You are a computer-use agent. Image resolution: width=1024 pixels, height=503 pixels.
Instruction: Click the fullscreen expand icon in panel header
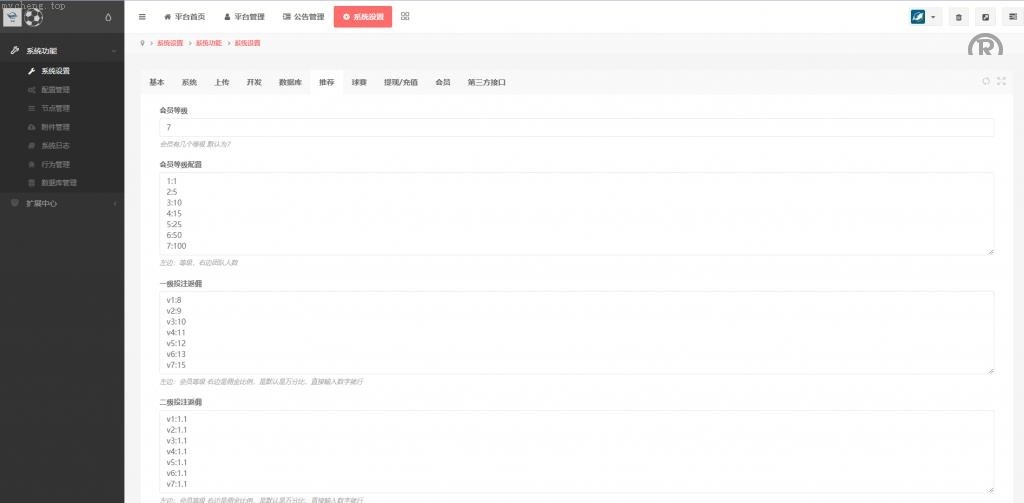(x=1001, y=81)
